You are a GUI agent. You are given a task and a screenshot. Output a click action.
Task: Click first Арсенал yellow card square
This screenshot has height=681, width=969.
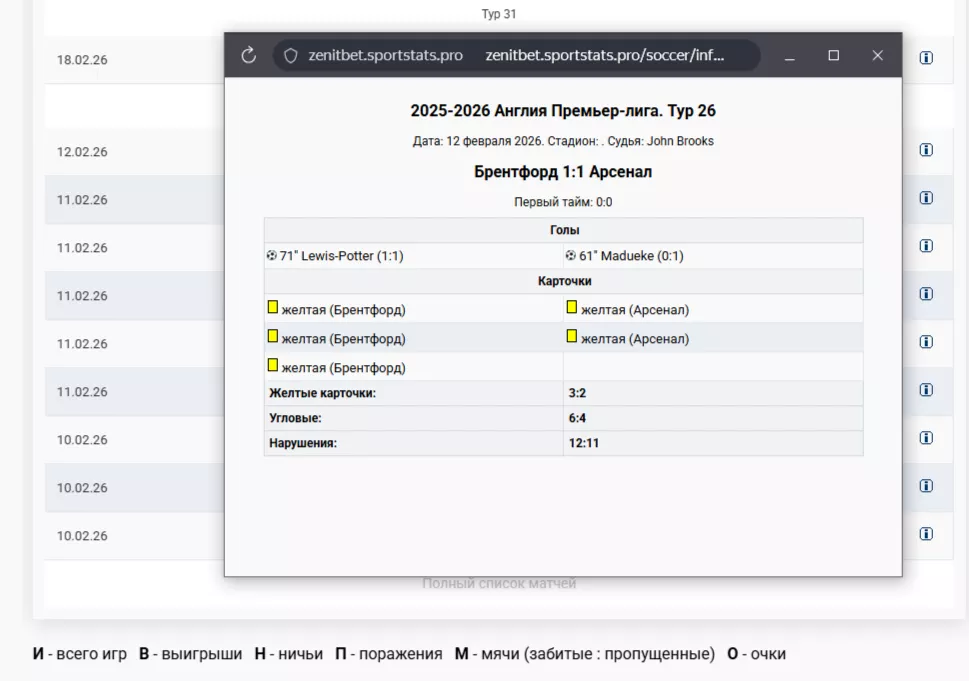(x=572, y=308)
